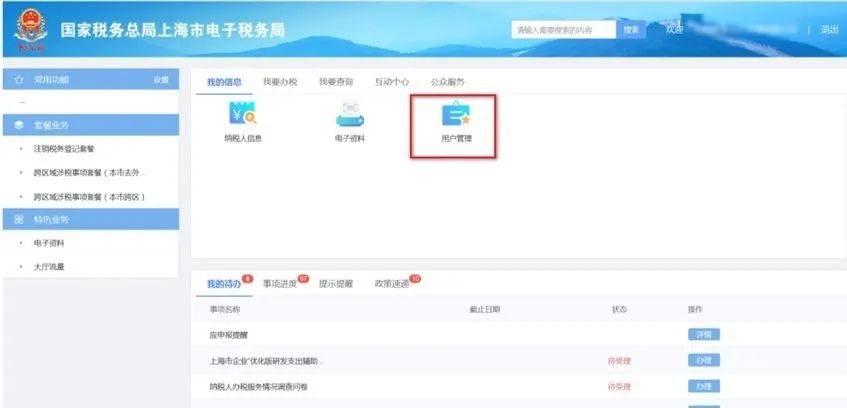Open 跨区域涉税事项套餐（本市跨区）link
The image size is (847, 408).
coord(89,197)
